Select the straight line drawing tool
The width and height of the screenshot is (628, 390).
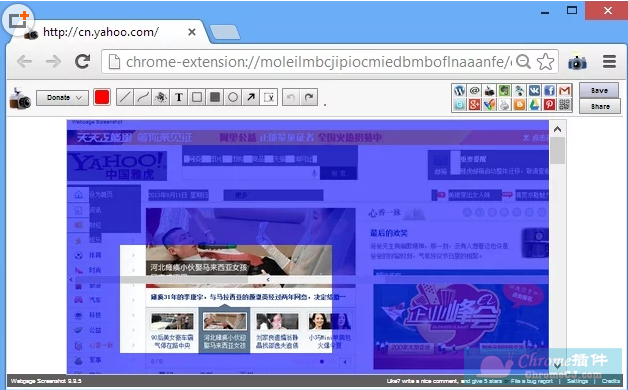point(125,97)
